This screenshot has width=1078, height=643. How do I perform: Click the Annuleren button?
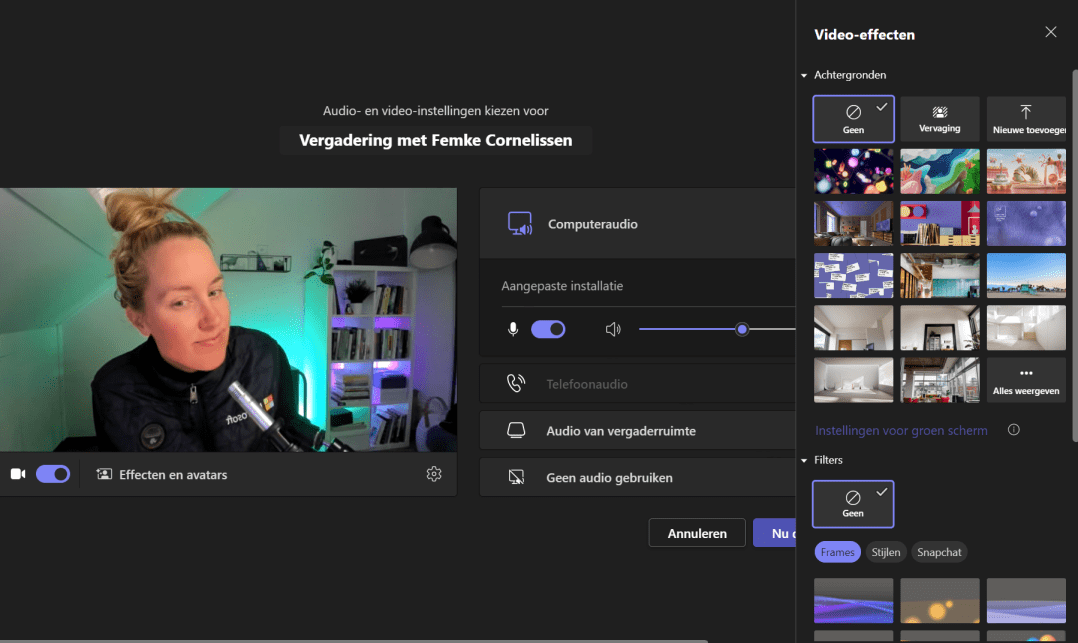tap(697, 533)
